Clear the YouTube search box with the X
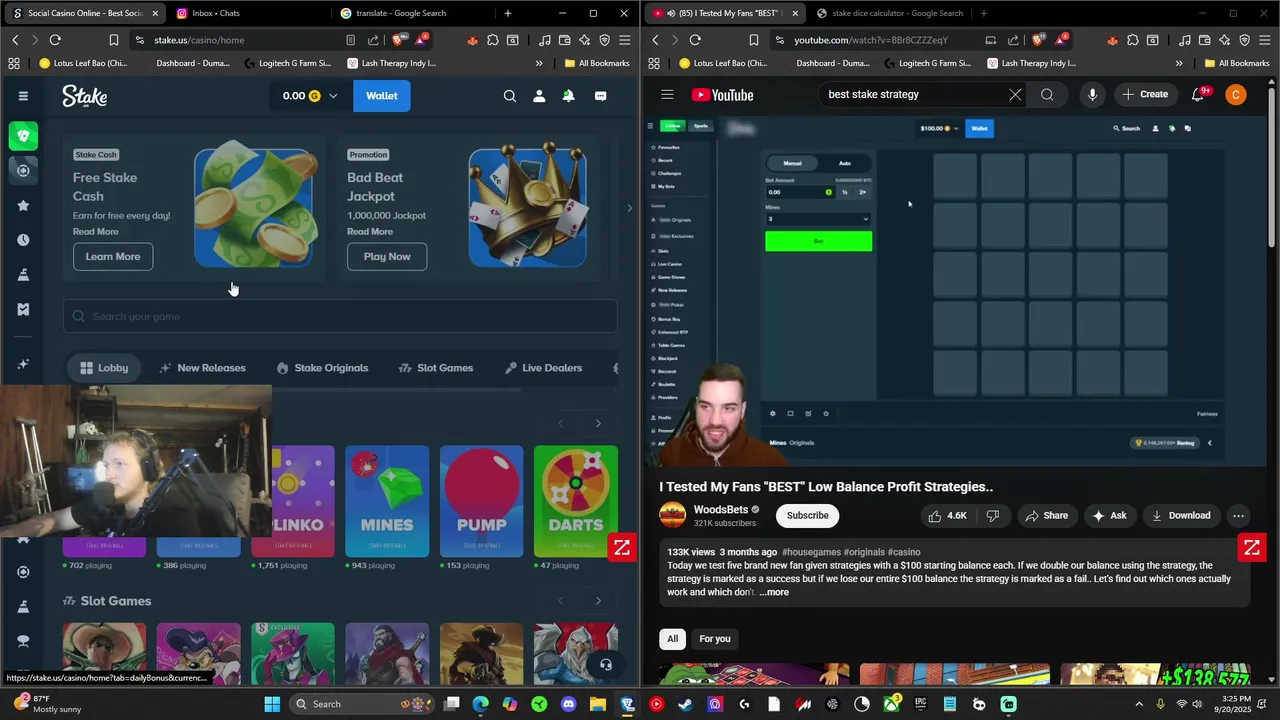This screenshot has height=720, width=1280. click(1015, 95)
